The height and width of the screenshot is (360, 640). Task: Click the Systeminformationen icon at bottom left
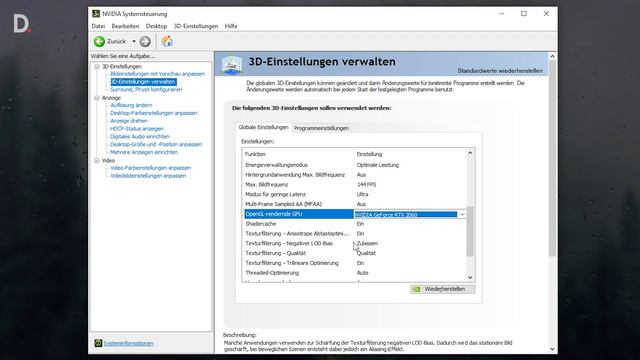(98, 343)
